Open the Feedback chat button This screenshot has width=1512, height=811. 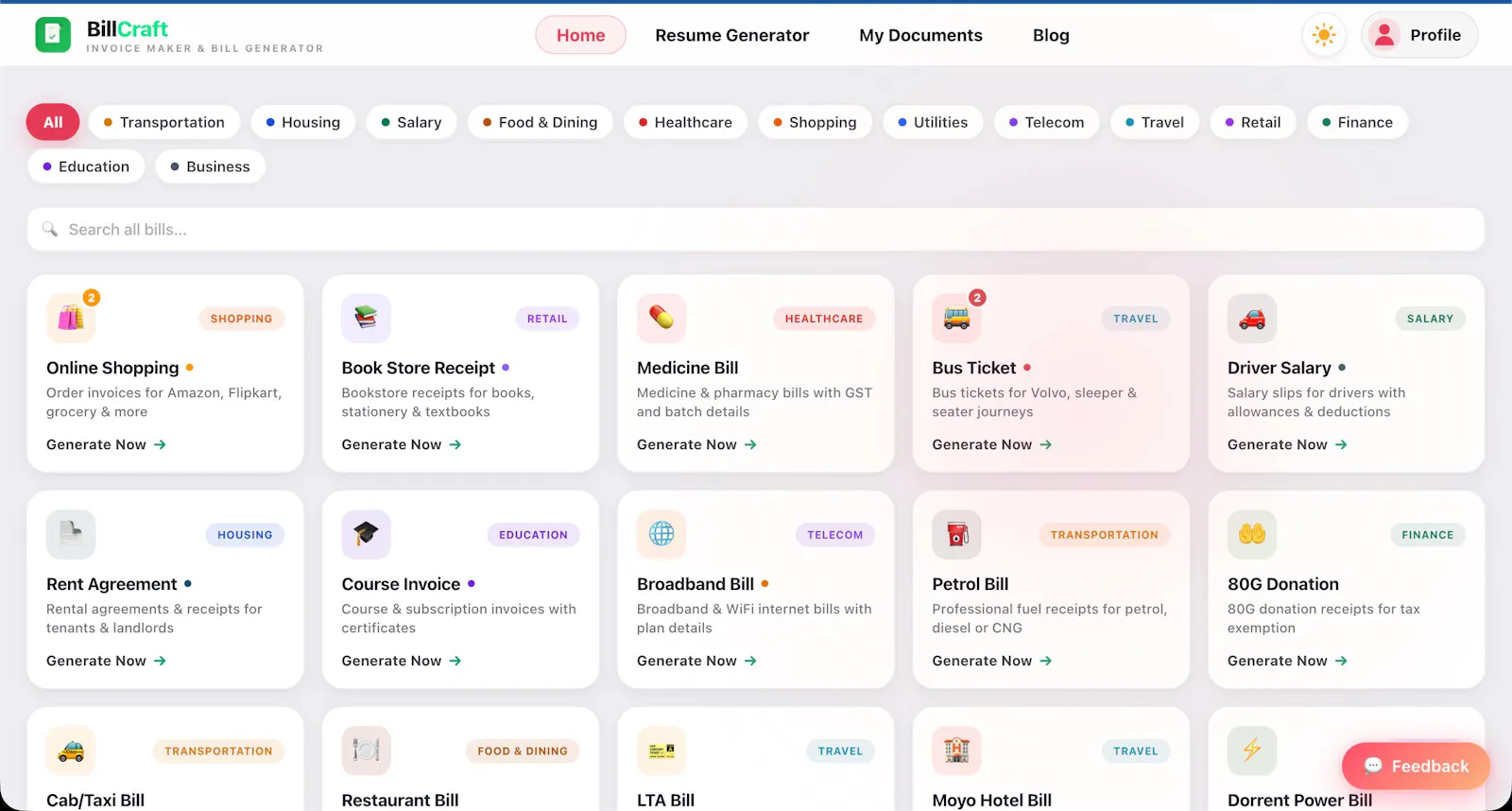tap(1416, 767)
